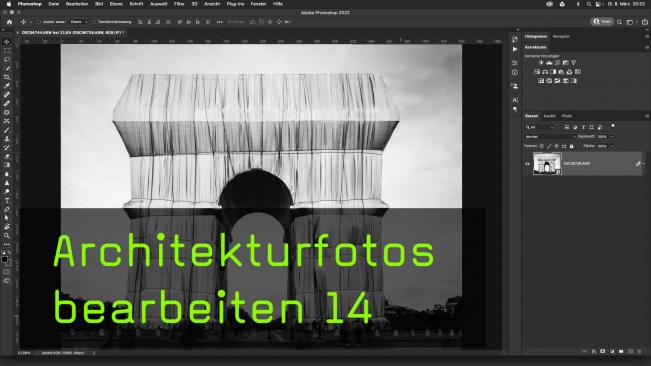The width and height of the screenshot is (651, 366).
Task: Switch to the Kanäle tab
Action: coord(549,116)
